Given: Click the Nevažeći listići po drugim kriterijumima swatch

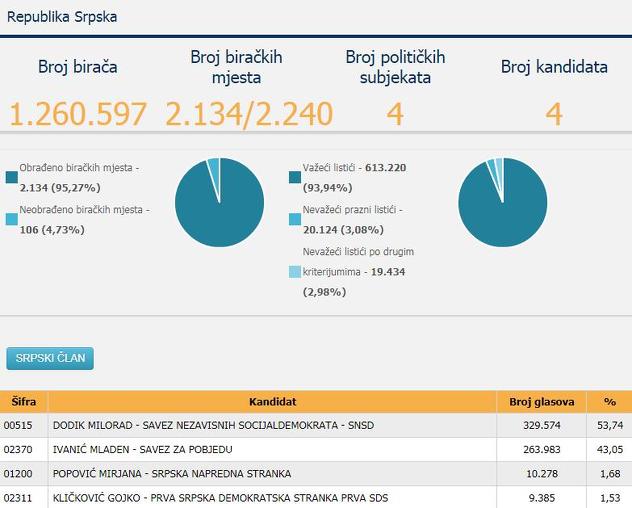Looking at the screenshot, I should pyautogui.click(x=295, y=272).
